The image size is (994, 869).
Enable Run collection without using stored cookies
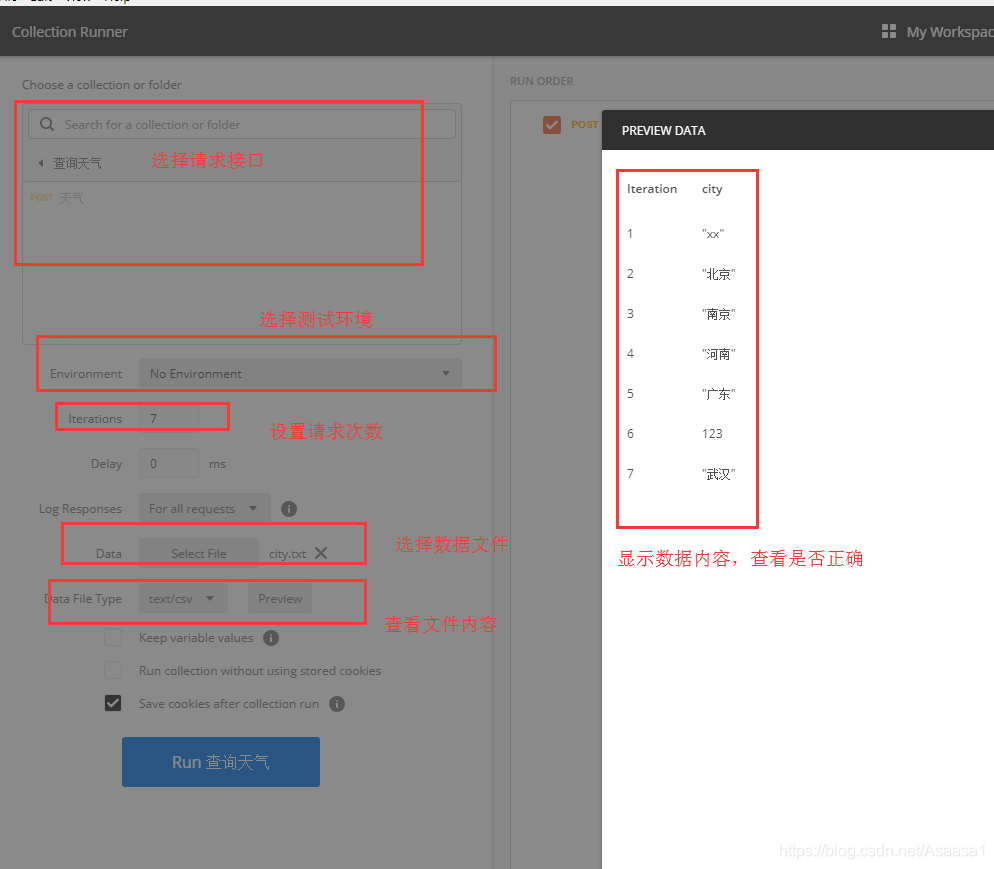[x=113, y=670]
